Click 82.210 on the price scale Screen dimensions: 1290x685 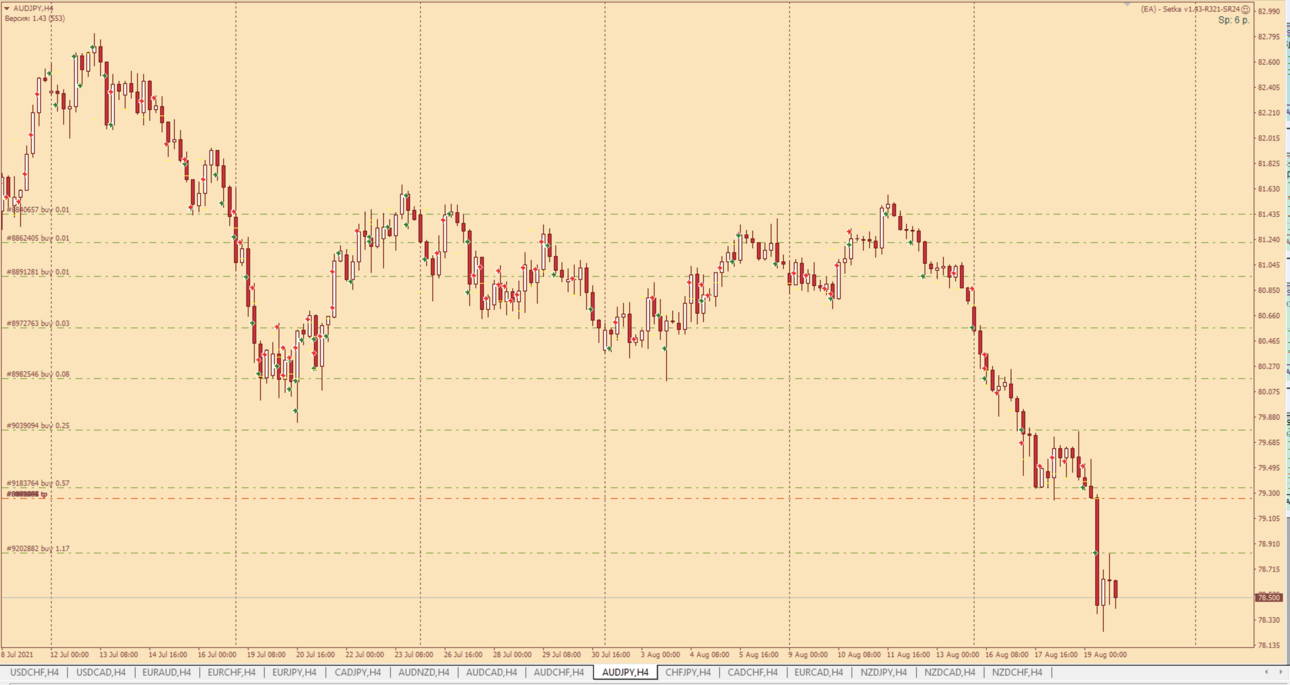tap(1269, 113)
